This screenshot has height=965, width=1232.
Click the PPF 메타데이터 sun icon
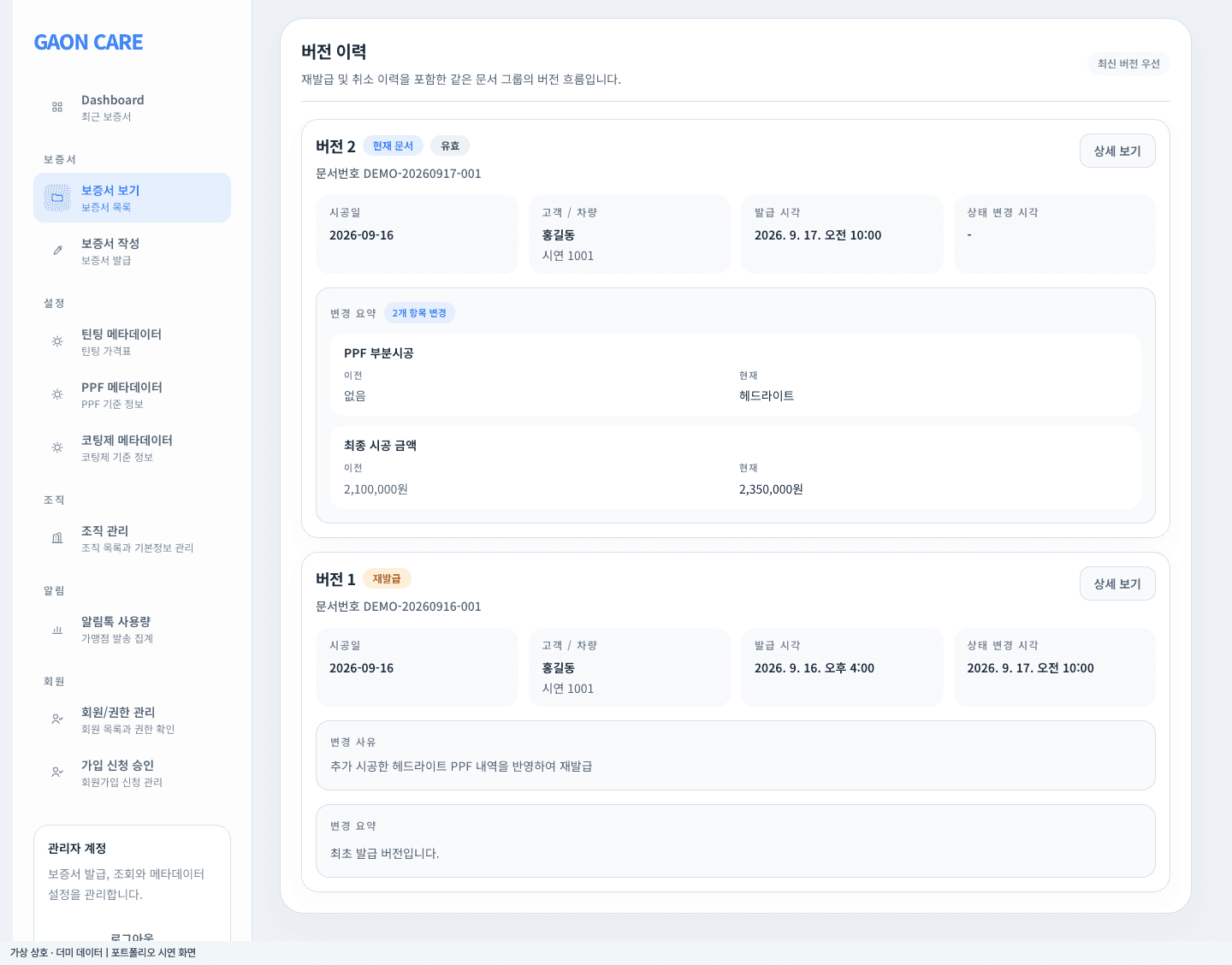tap(57, 394)
